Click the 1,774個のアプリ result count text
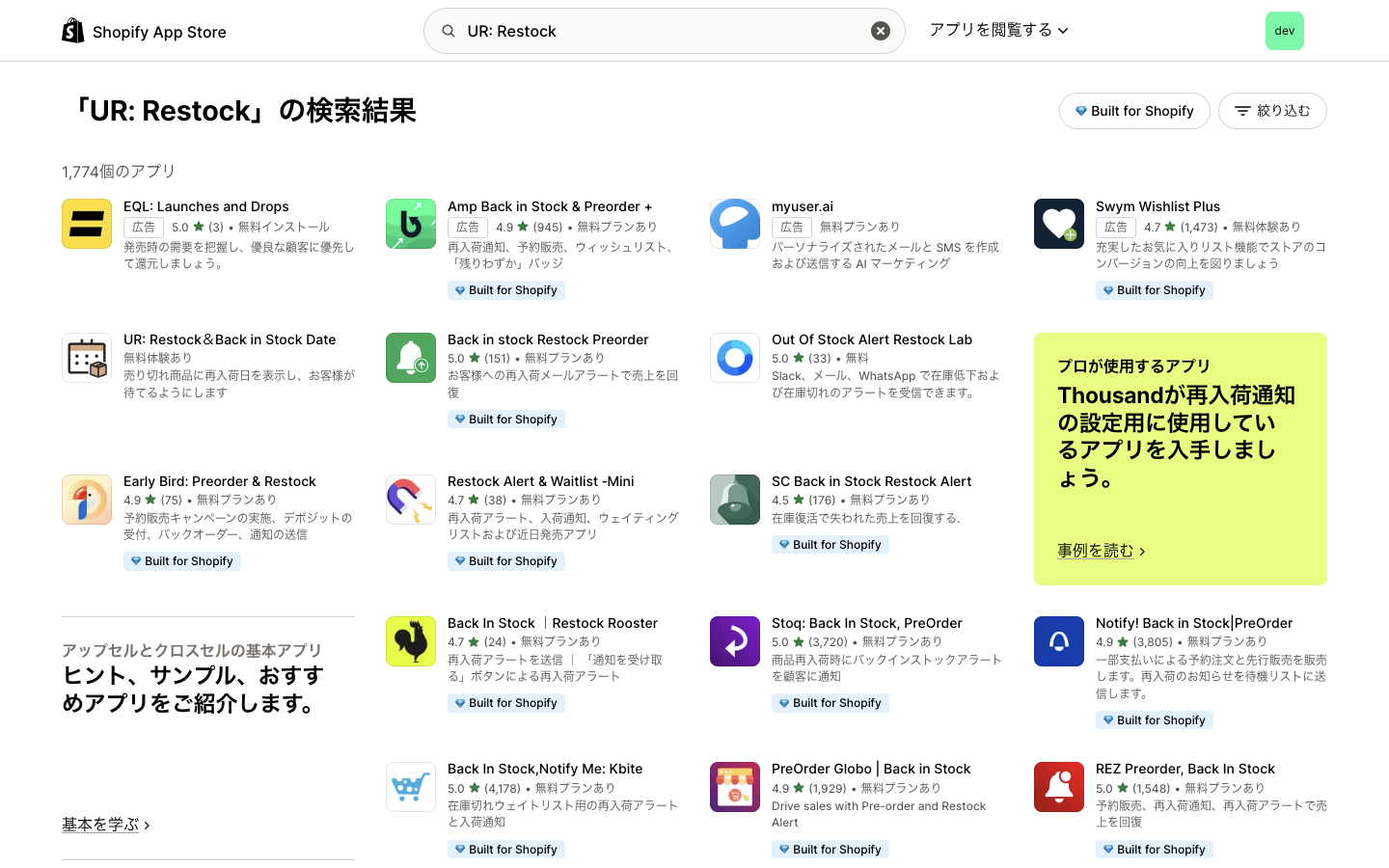Image resolution: width=1389 pixels, height=868 pixels. click(119, 172)
